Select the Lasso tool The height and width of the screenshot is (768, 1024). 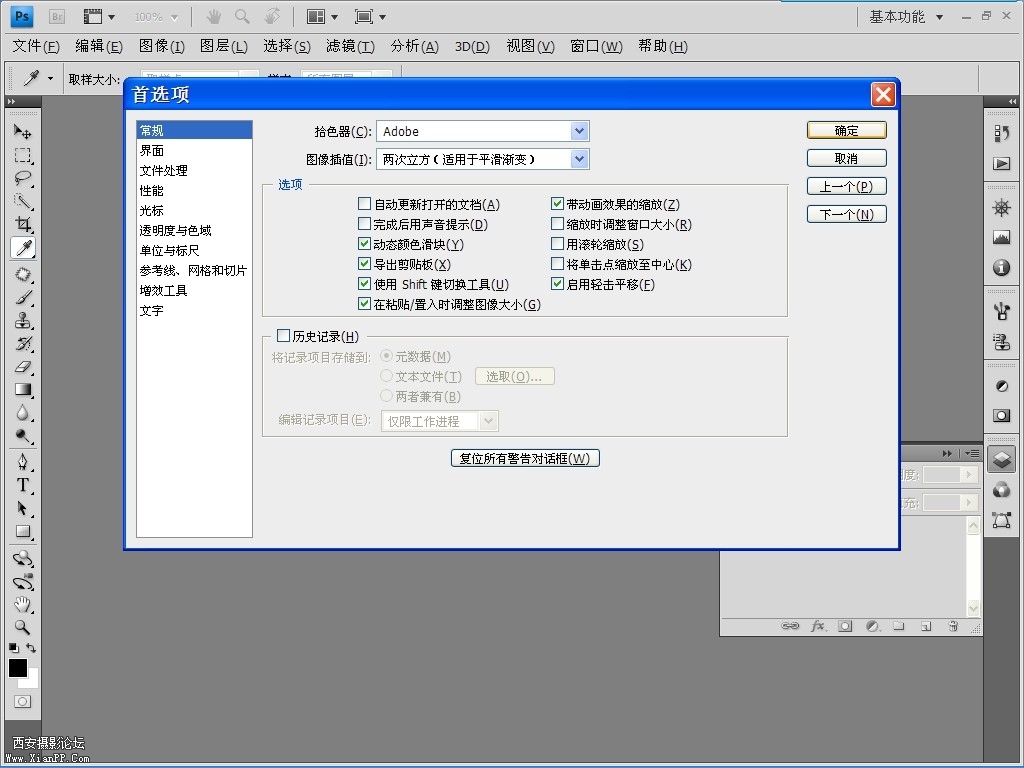[x=22, y=179]
